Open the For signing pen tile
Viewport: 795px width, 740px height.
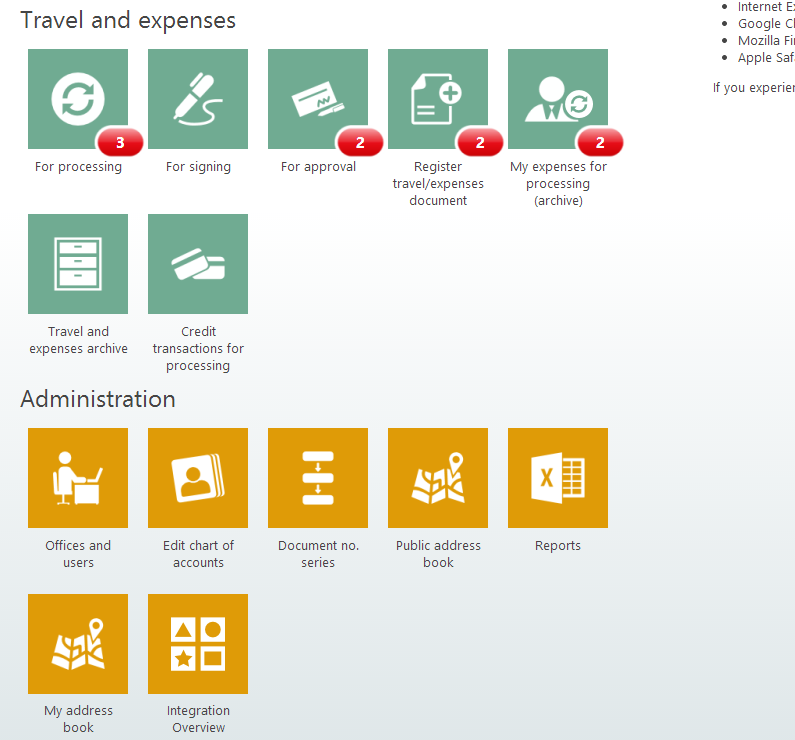tap(198, 99)
